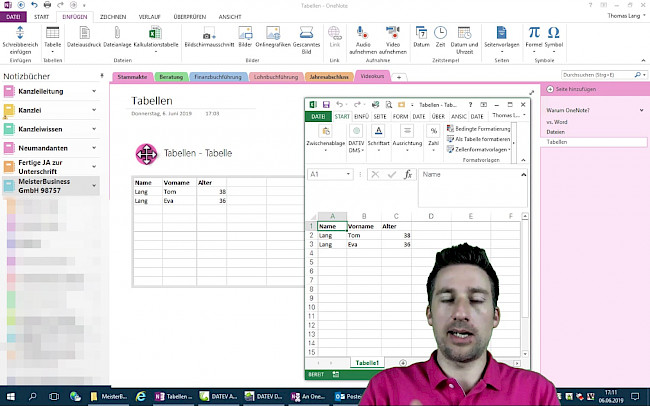Click Schreibbereich einfügen icon

22,38
